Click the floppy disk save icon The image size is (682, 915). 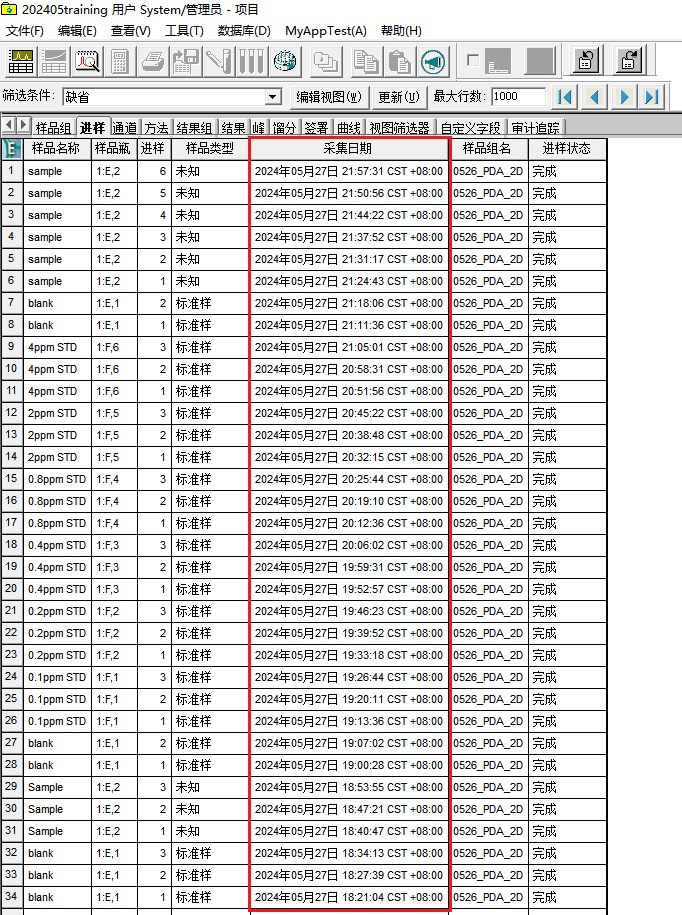tap(186, 61)
